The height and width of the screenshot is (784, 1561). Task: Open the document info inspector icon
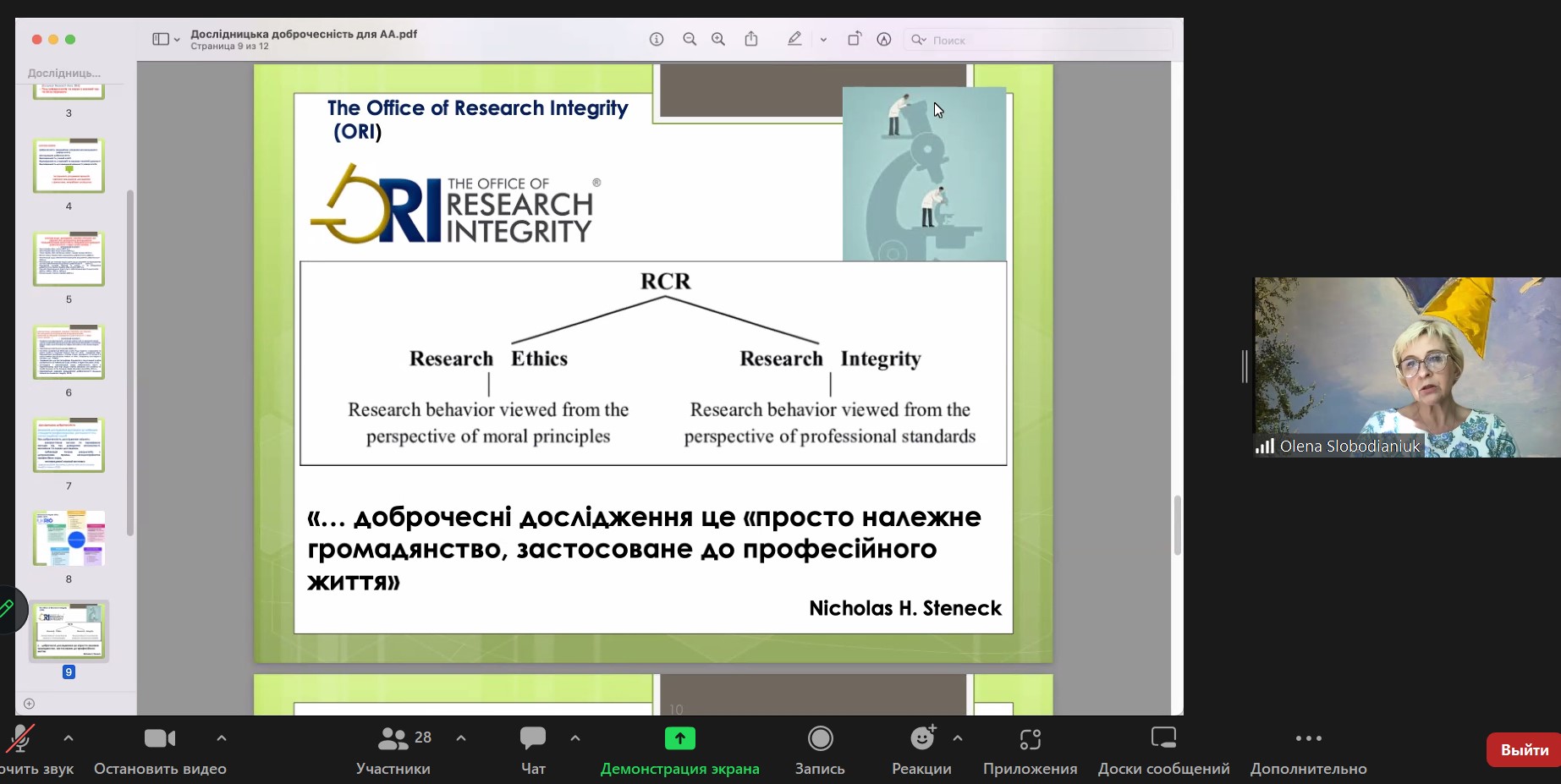pos(657,40)
